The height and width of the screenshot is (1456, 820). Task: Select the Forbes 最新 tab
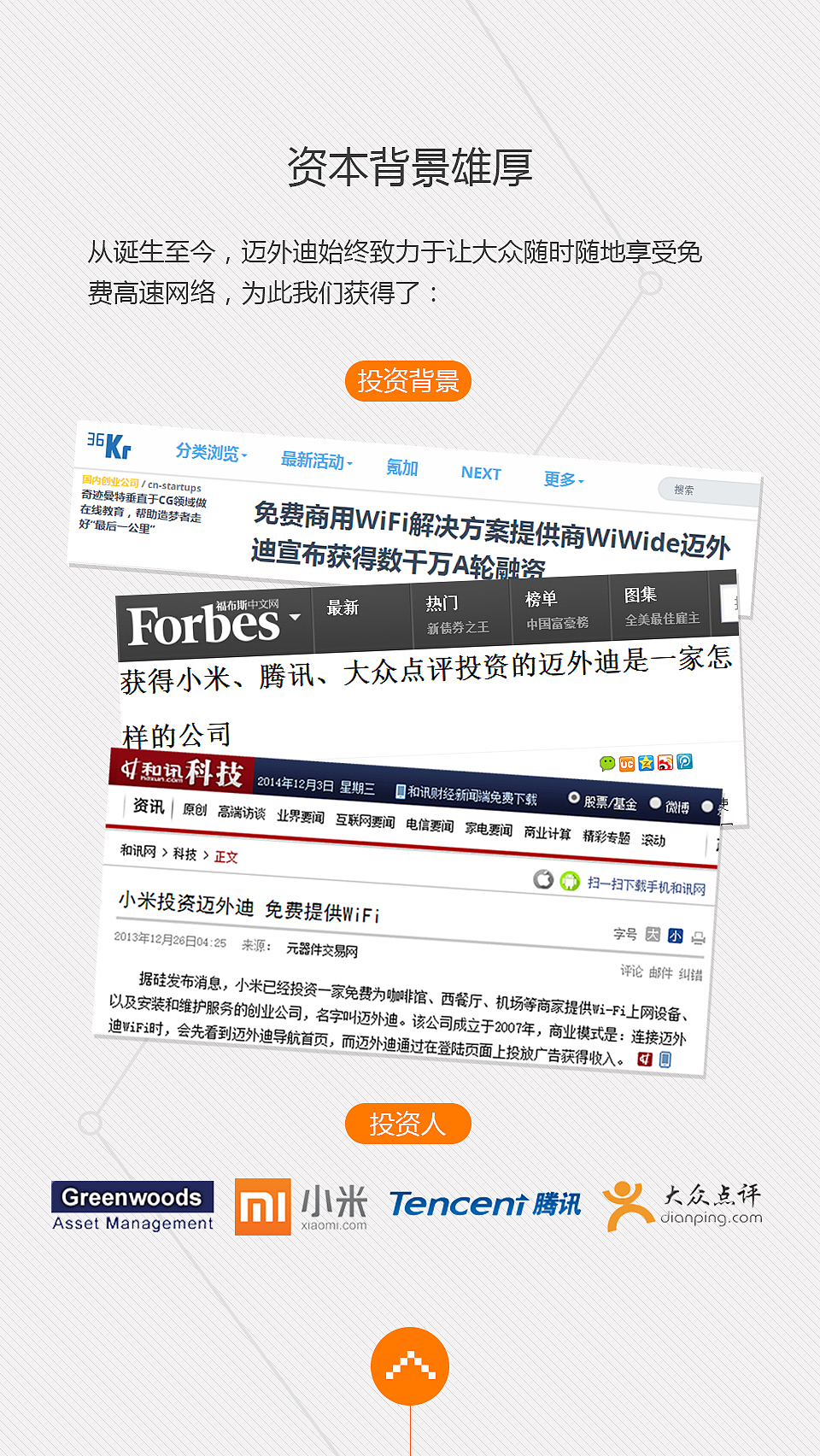343,608
